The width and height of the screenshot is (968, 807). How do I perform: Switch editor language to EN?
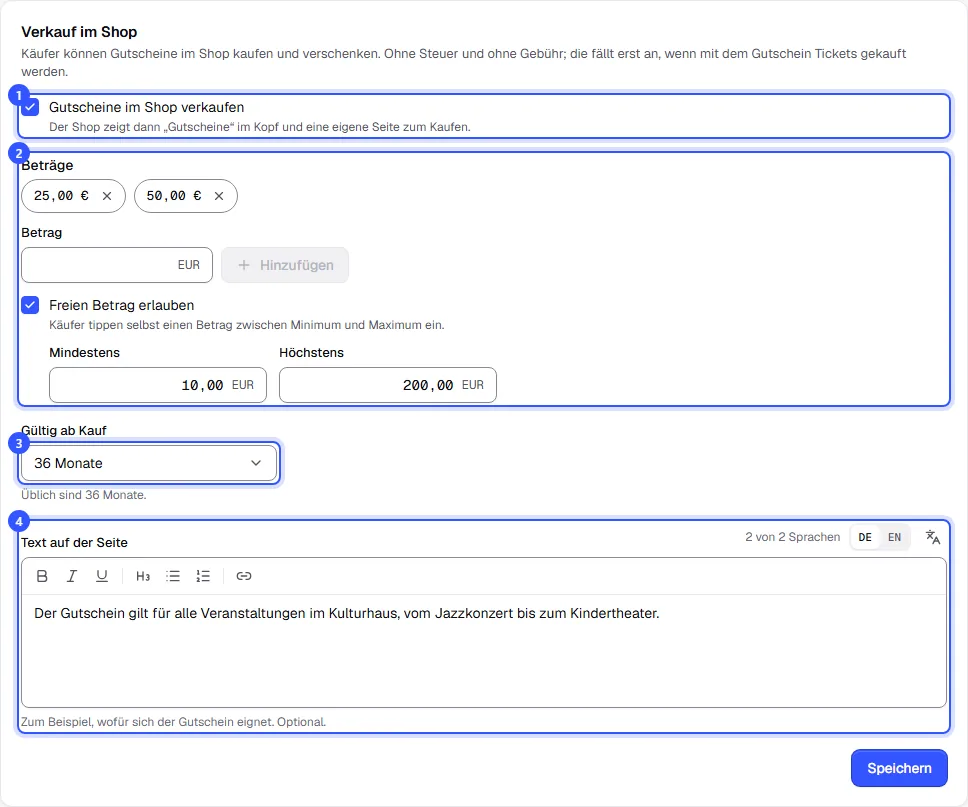click(x=895, y=537)
